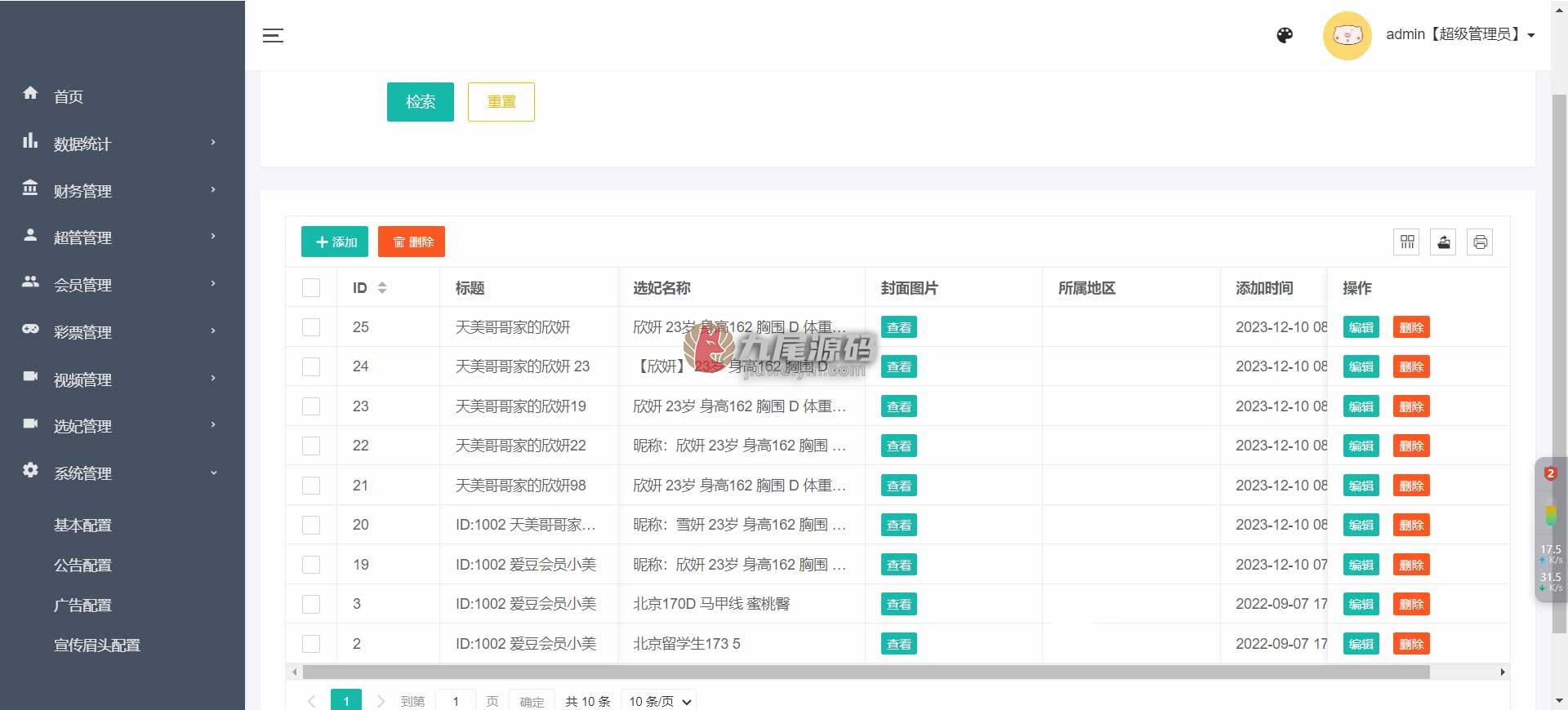The image size is (1568, 710).
Task: Open the column filter grid icon
Action: click(1406, 242)
